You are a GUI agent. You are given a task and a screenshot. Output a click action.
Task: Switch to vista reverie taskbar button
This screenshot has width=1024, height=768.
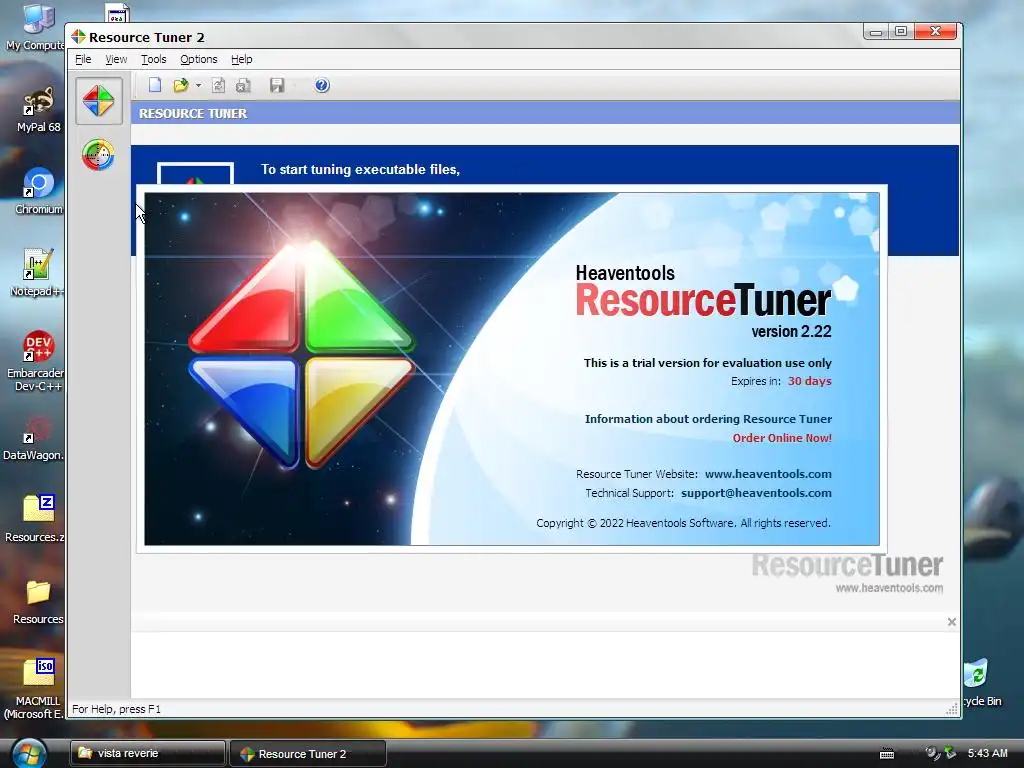[x=148, y=753]
